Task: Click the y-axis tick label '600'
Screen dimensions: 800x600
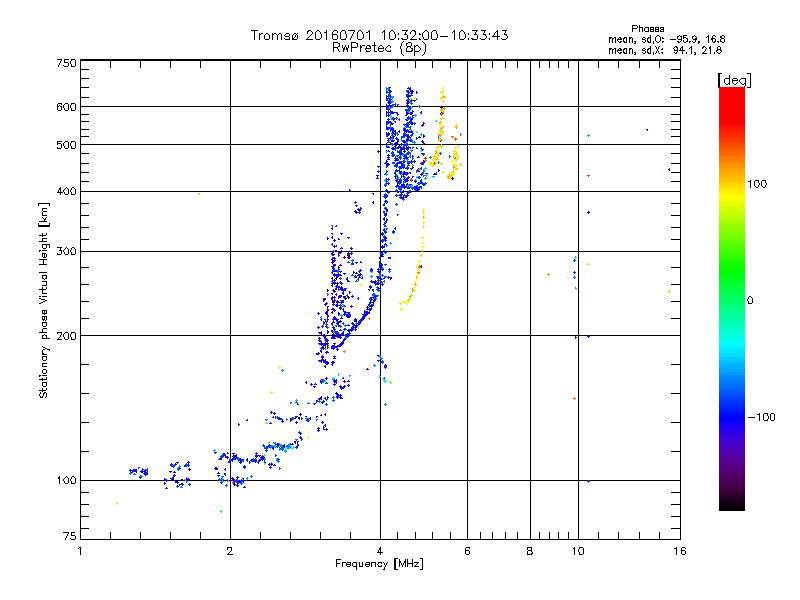Action: (x=66, y=107)
